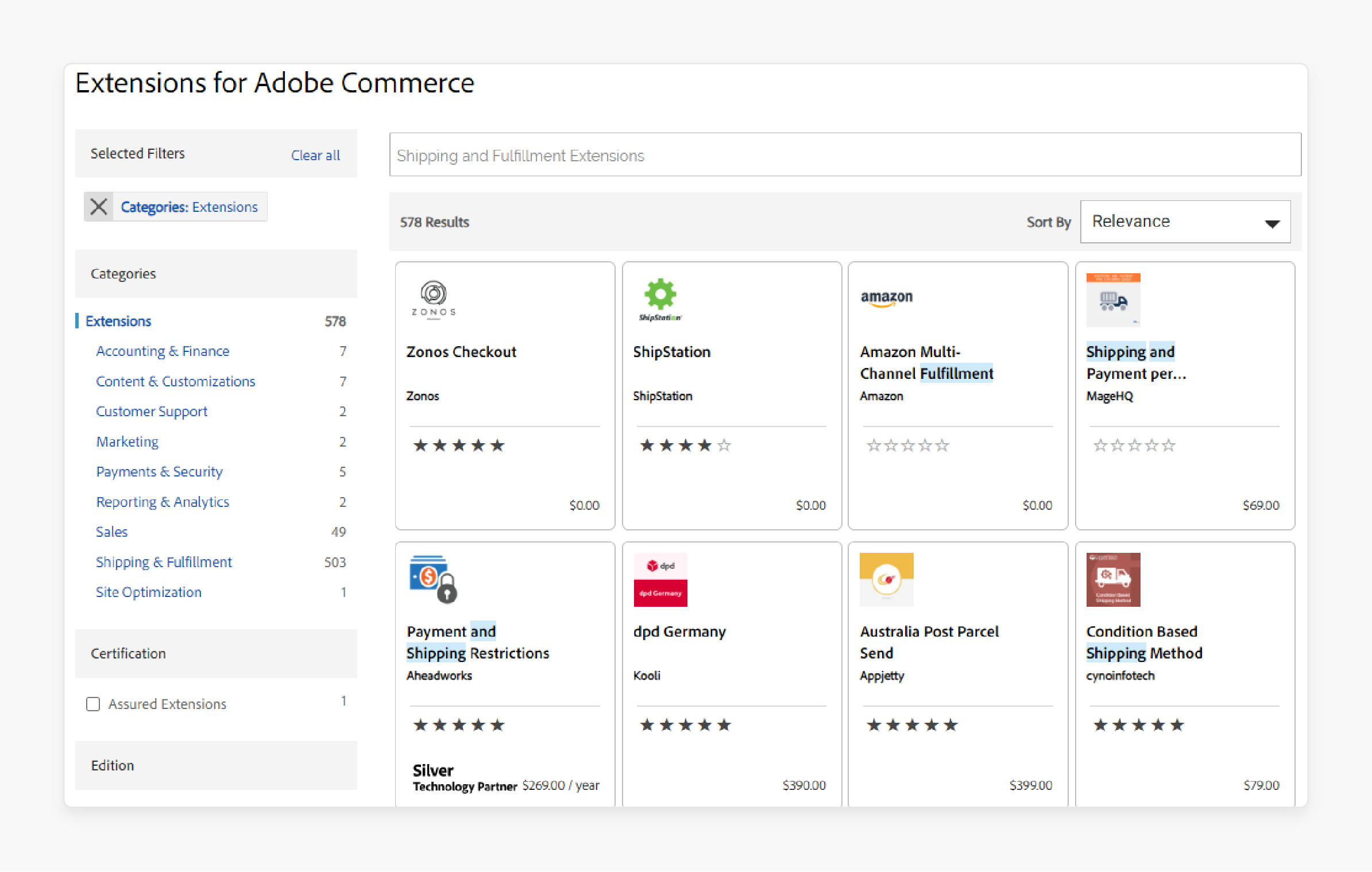Open the ShipStation extension title
This screenshot has width=1372, height=872.
(671, 352)
